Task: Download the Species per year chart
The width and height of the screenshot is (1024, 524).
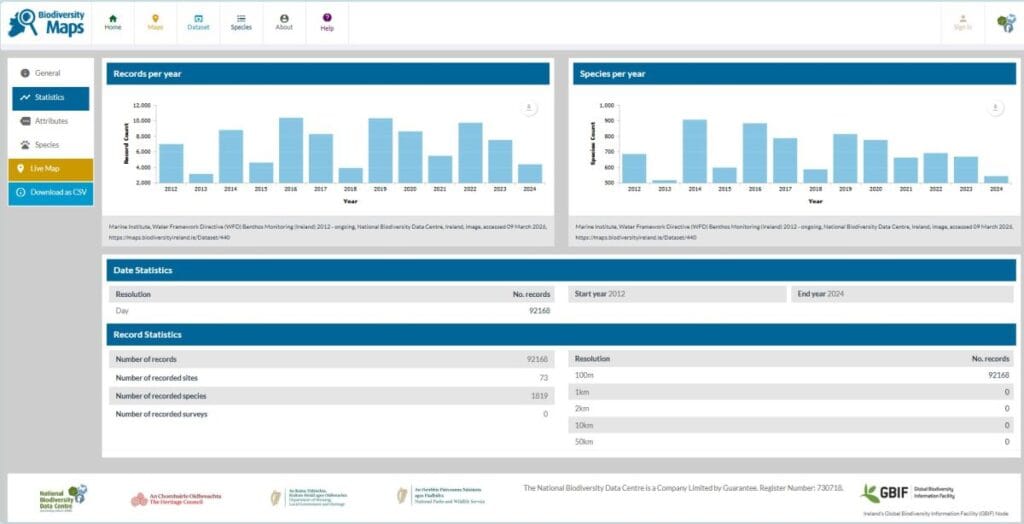Action: (995, 108)
